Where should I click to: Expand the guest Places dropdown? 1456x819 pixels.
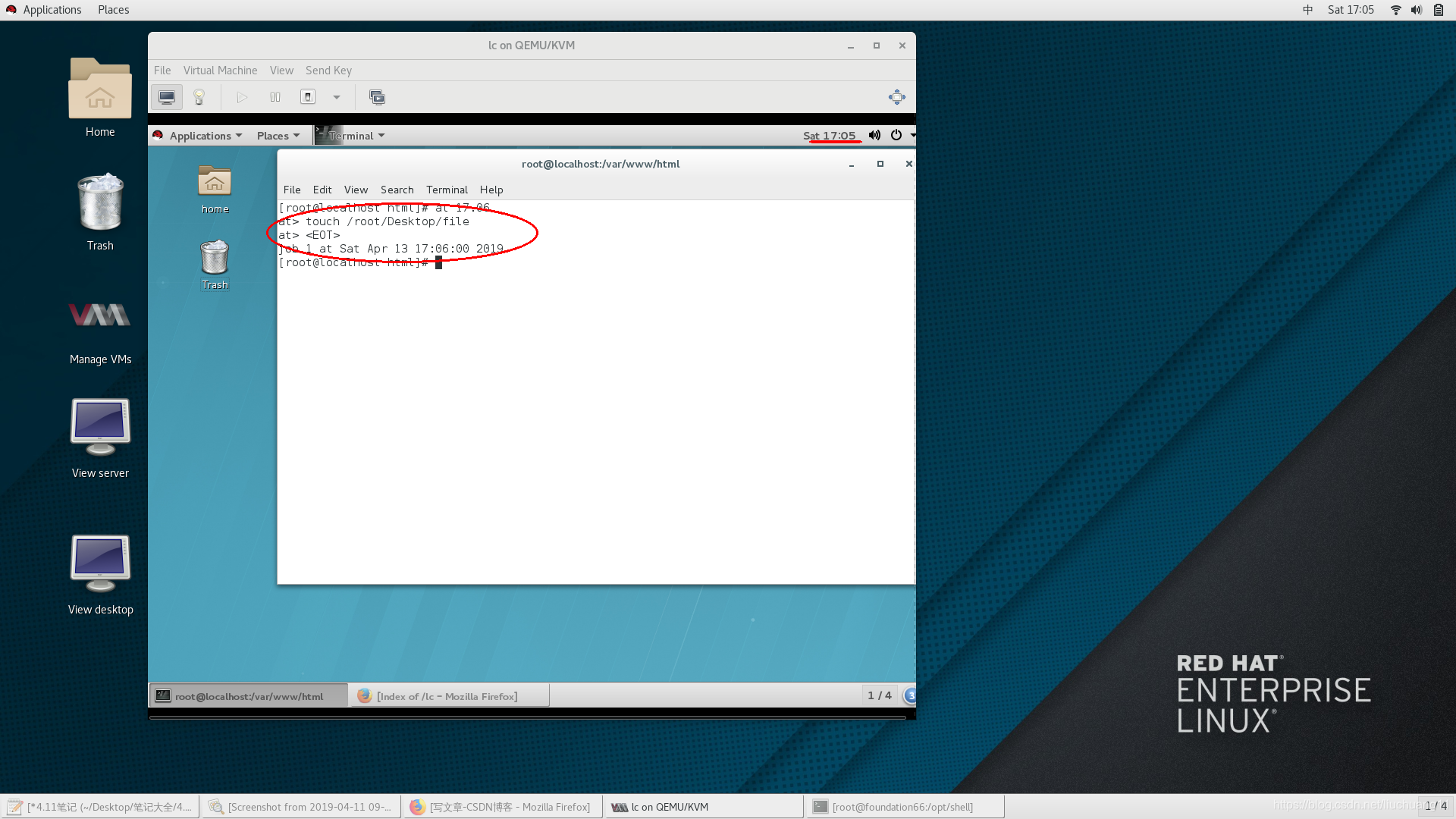[278, 136]
